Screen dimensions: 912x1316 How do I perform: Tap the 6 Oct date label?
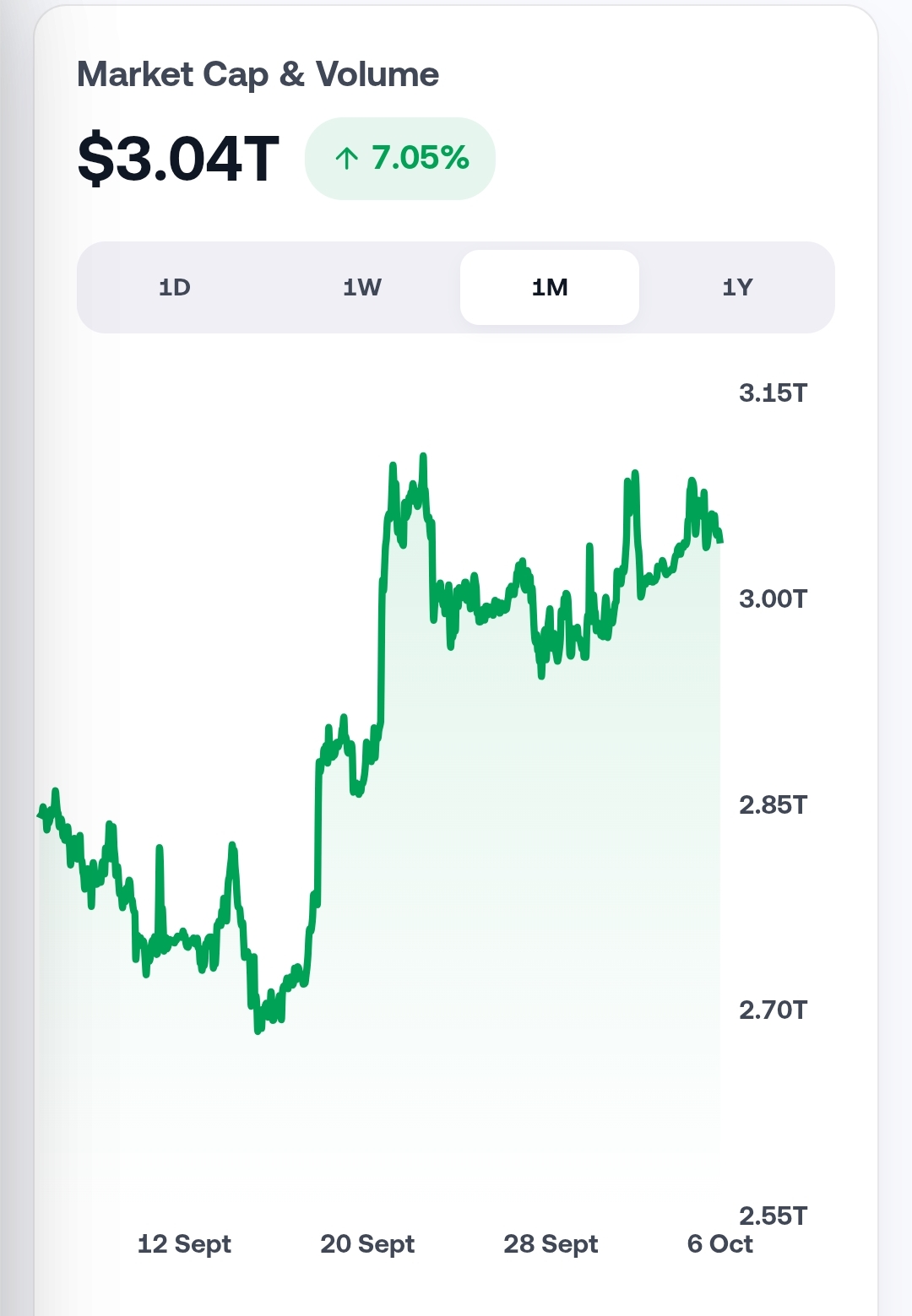[x=719, y=1244]
